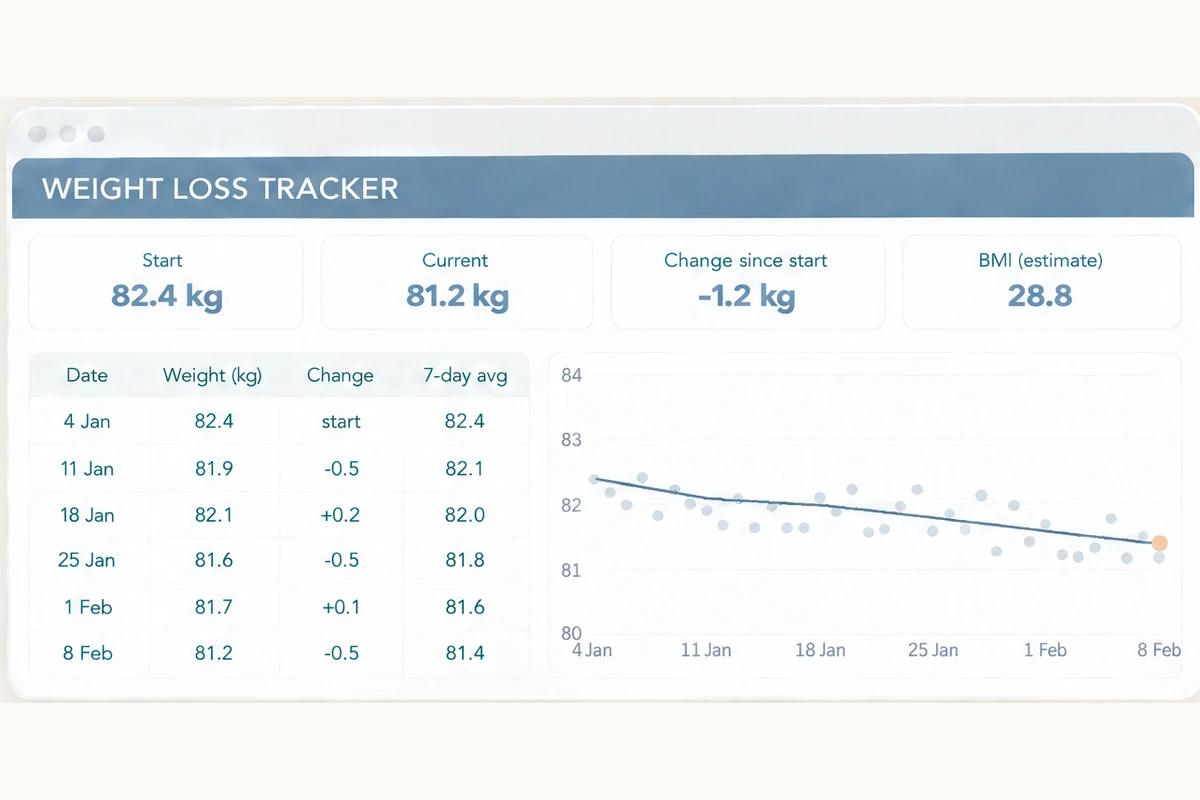Click the Change column header
Screen dimensions: 1200x800
pos(340,376)
